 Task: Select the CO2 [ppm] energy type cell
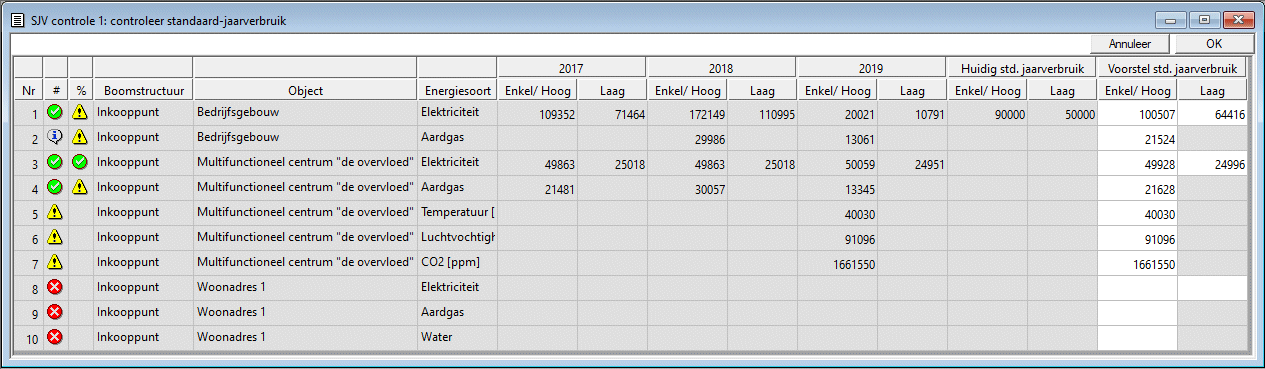click(x=457, y=263)
